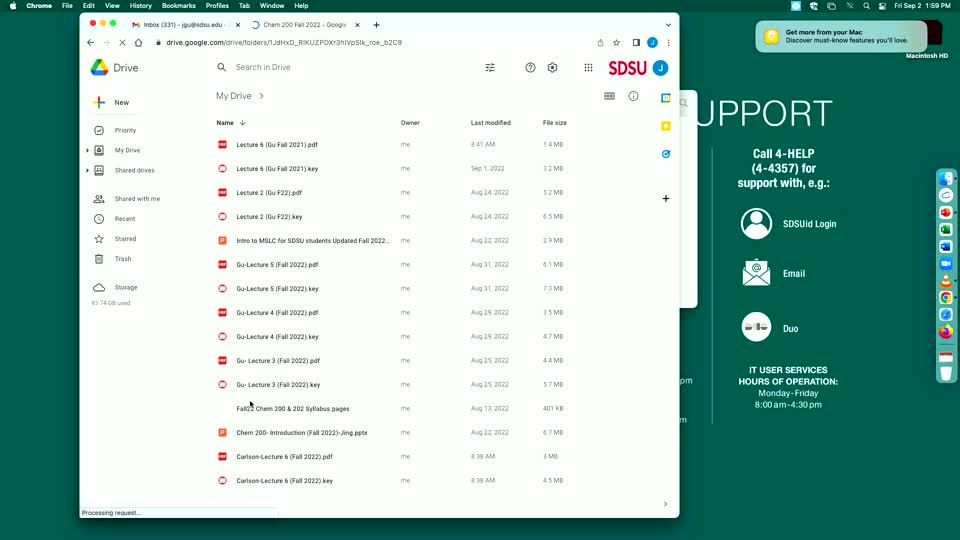The width and height of the screenshot is (960, 540).
Task: Bookmark this page with star icon
Action: click(617, 43)
